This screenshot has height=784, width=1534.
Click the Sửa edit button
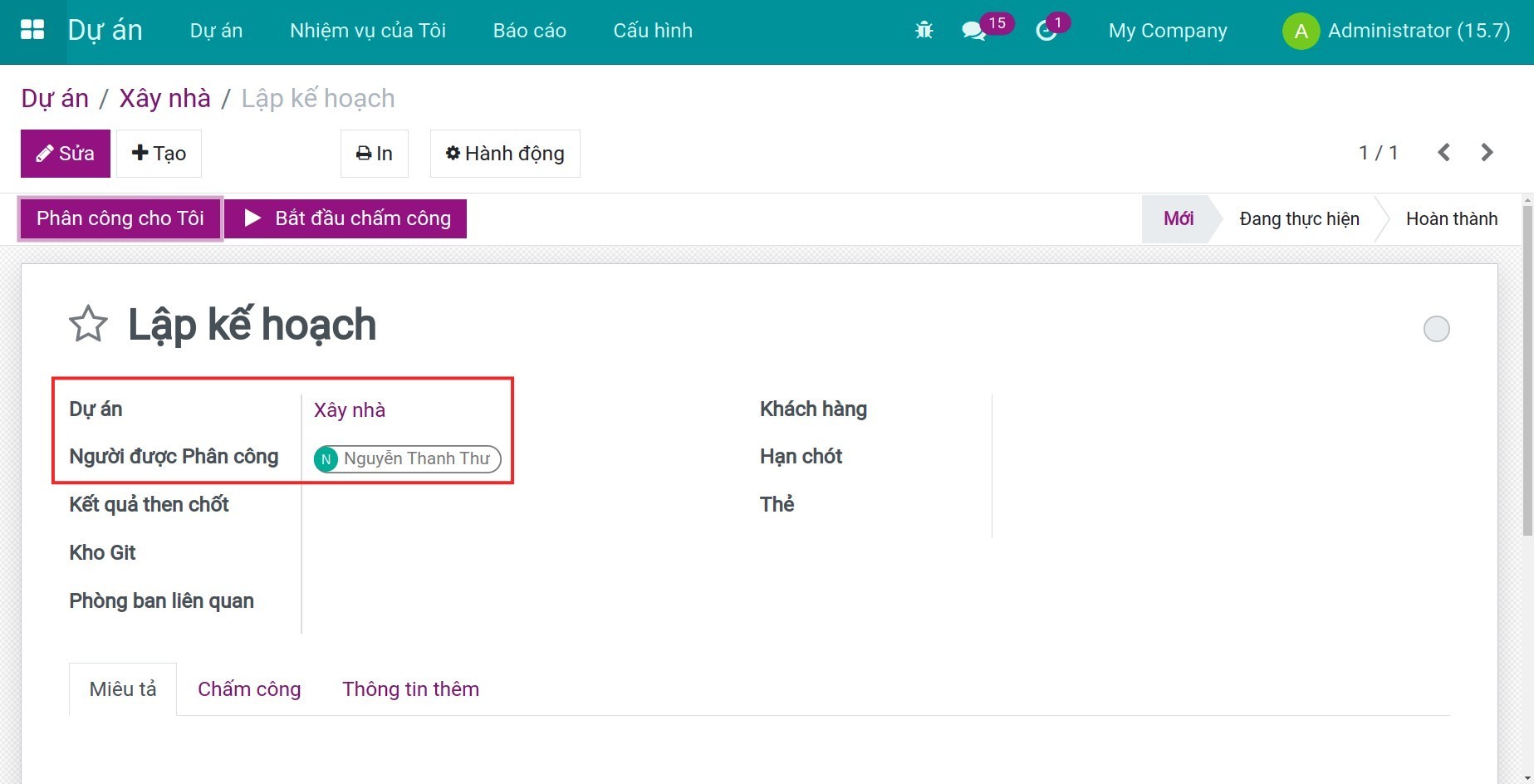[x=66, y=154]
